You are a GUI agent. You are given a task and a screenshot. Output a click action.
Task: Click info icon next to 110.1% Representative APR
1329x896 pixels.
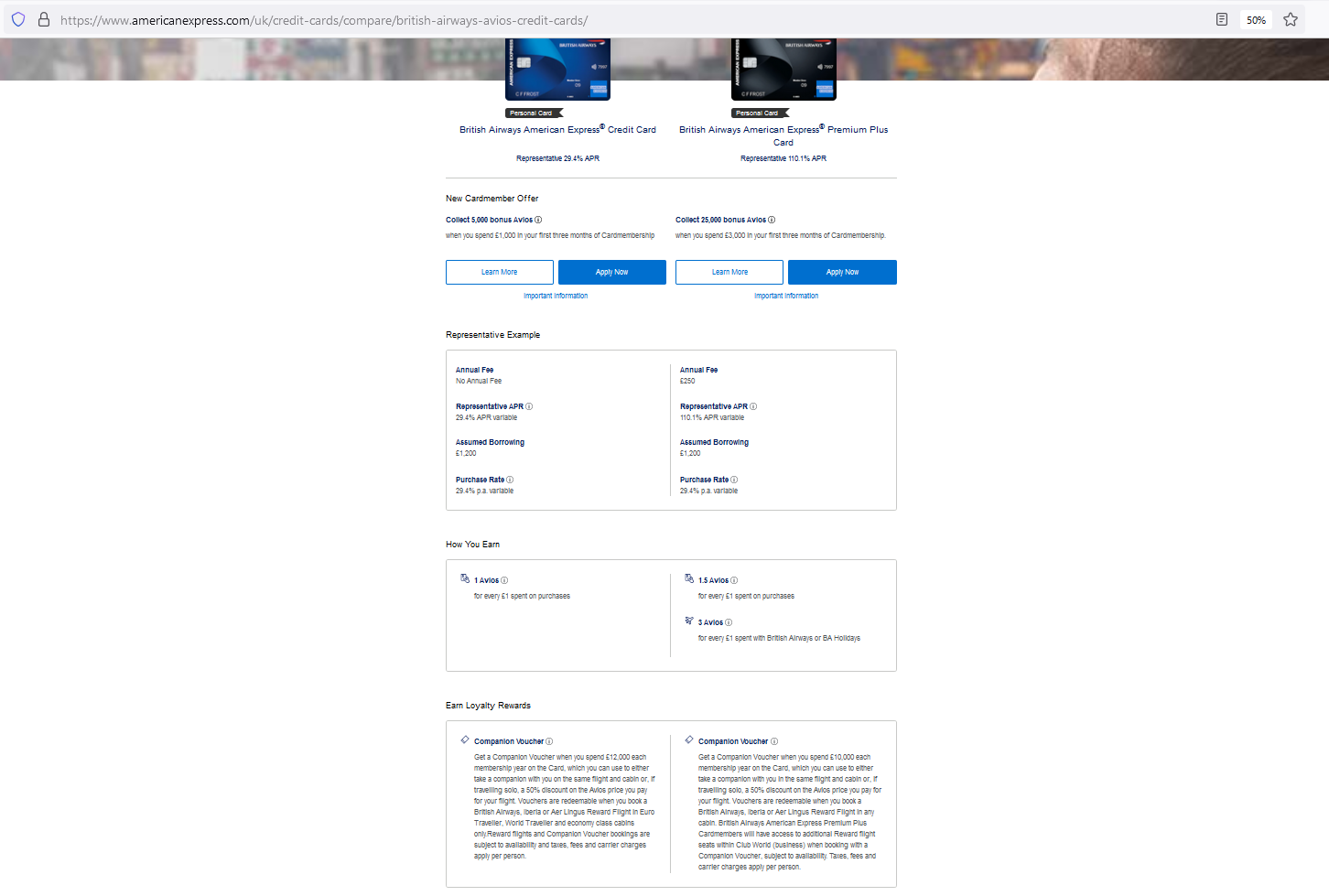(x=753, y=406)
